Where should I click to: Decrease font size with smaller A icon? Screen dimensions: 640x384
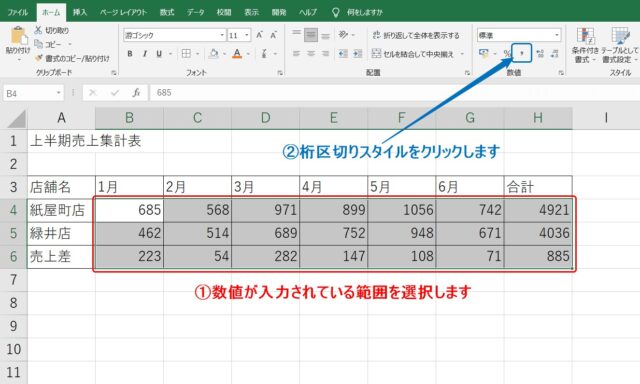tap(273, 35)
